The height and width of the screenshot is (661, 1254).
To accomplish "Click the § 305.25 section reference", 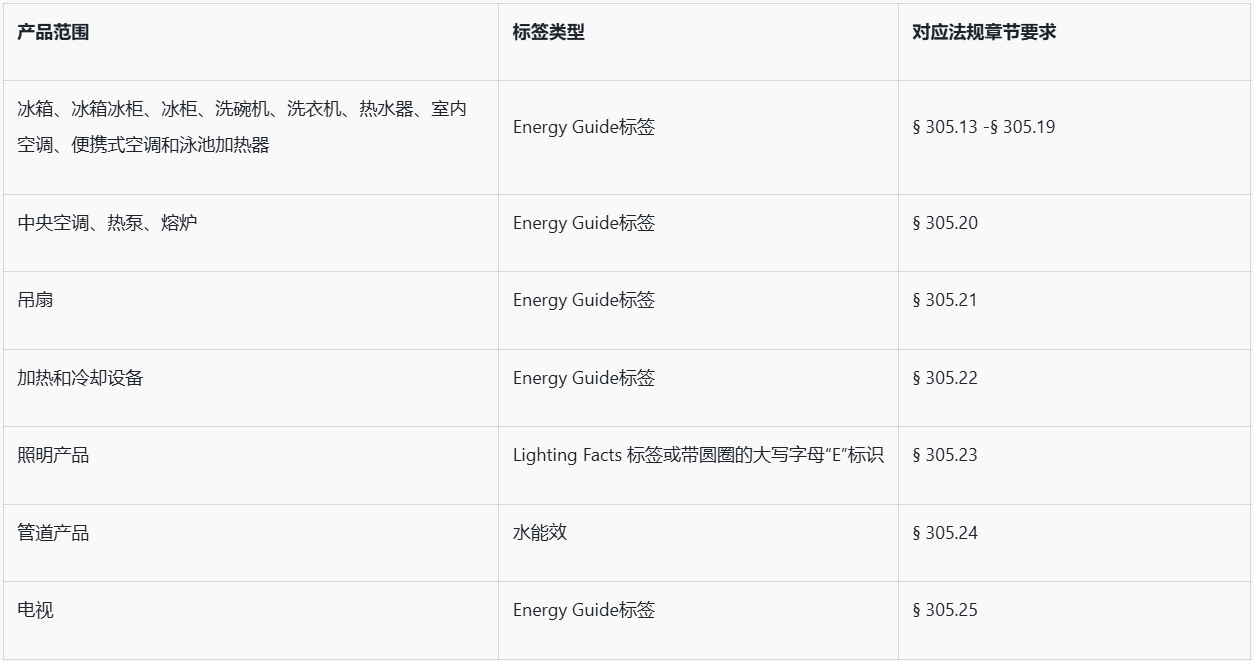I will (944, 610).
